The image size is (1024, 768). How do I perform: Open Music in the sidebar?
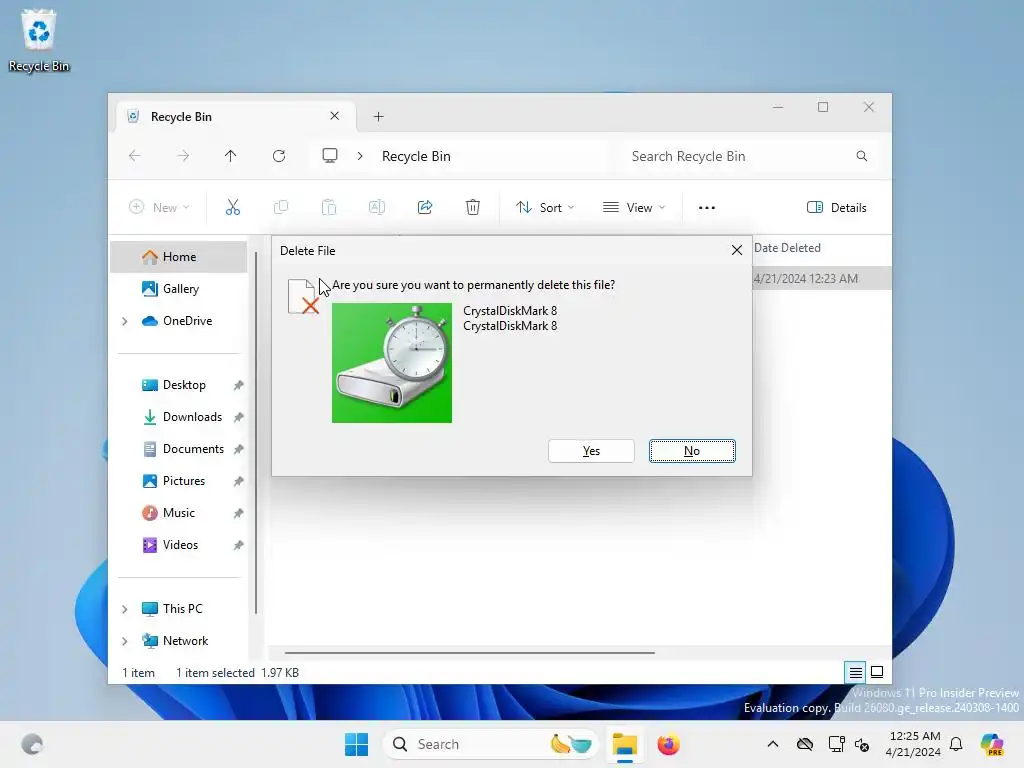(x=178, y=513)
